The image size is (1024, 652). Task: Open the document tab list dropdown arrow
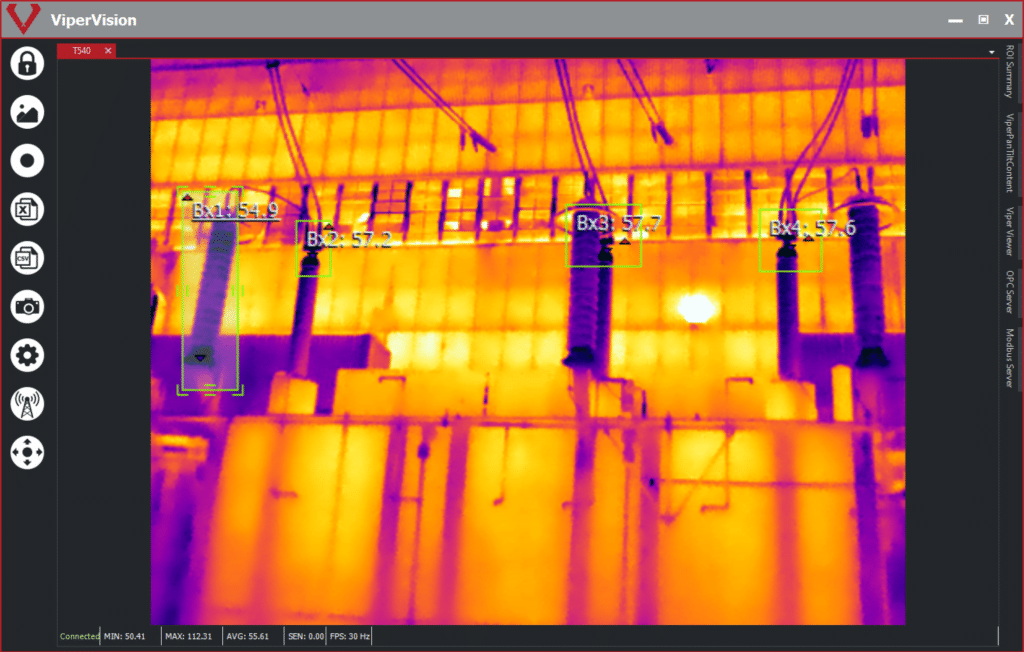pyautogui.click(x=991, y=51)
